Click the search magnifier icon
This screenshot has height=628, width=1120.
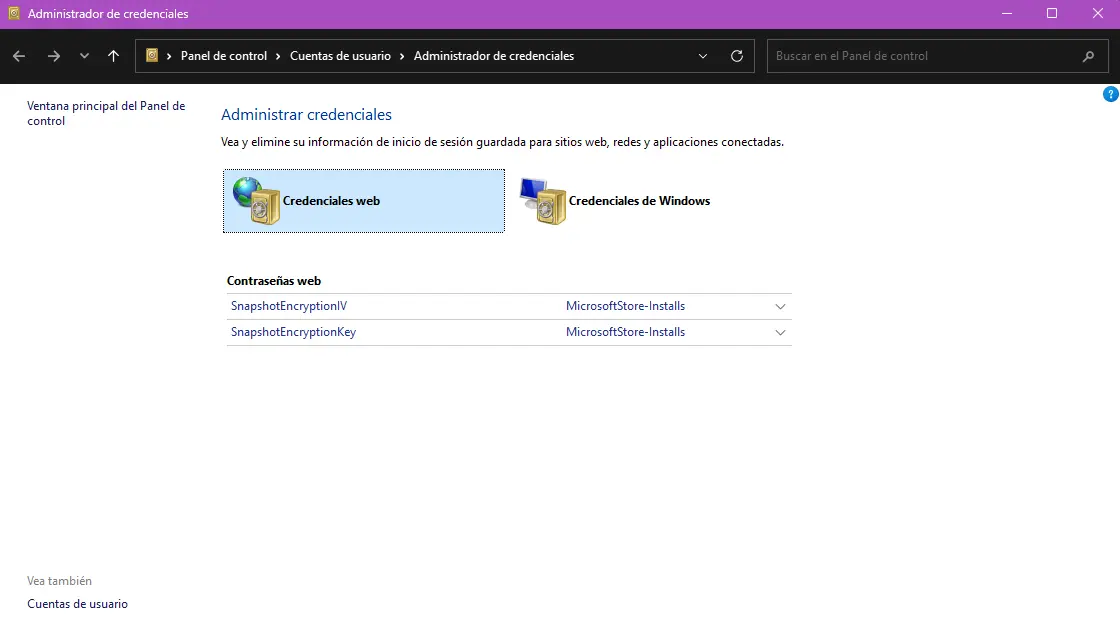pos(1088,56)
